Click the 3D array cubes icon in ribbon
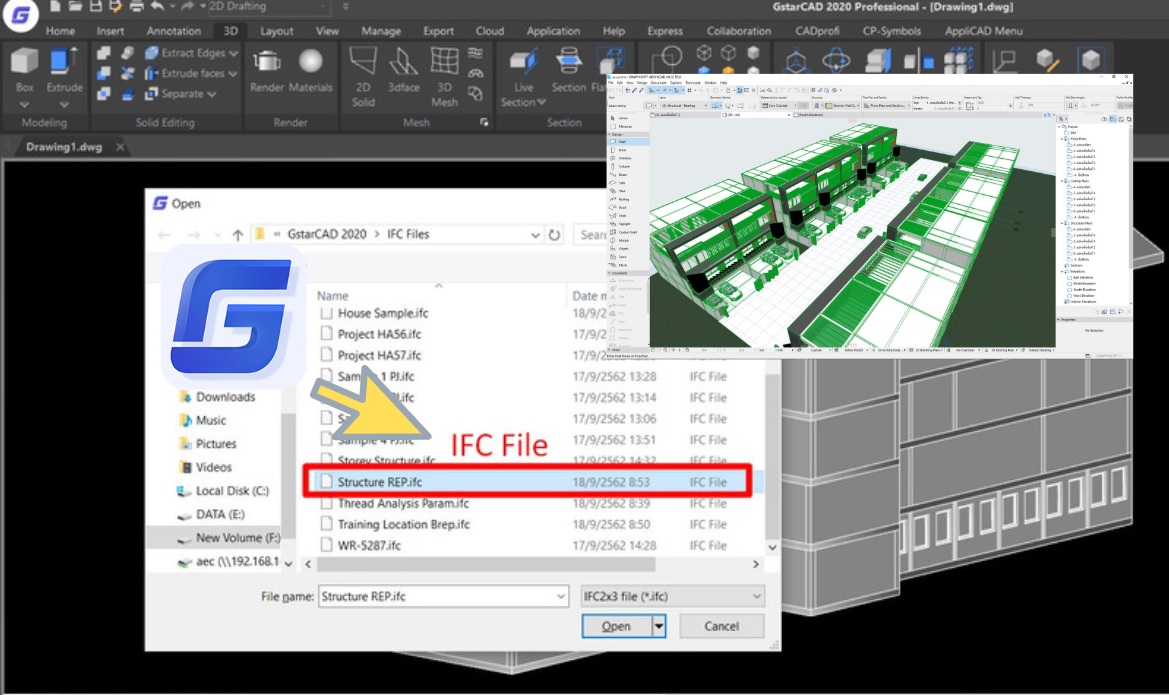The height and width of the screenshot is (695, 1169). pyautogui.click(x=958, y=61)
